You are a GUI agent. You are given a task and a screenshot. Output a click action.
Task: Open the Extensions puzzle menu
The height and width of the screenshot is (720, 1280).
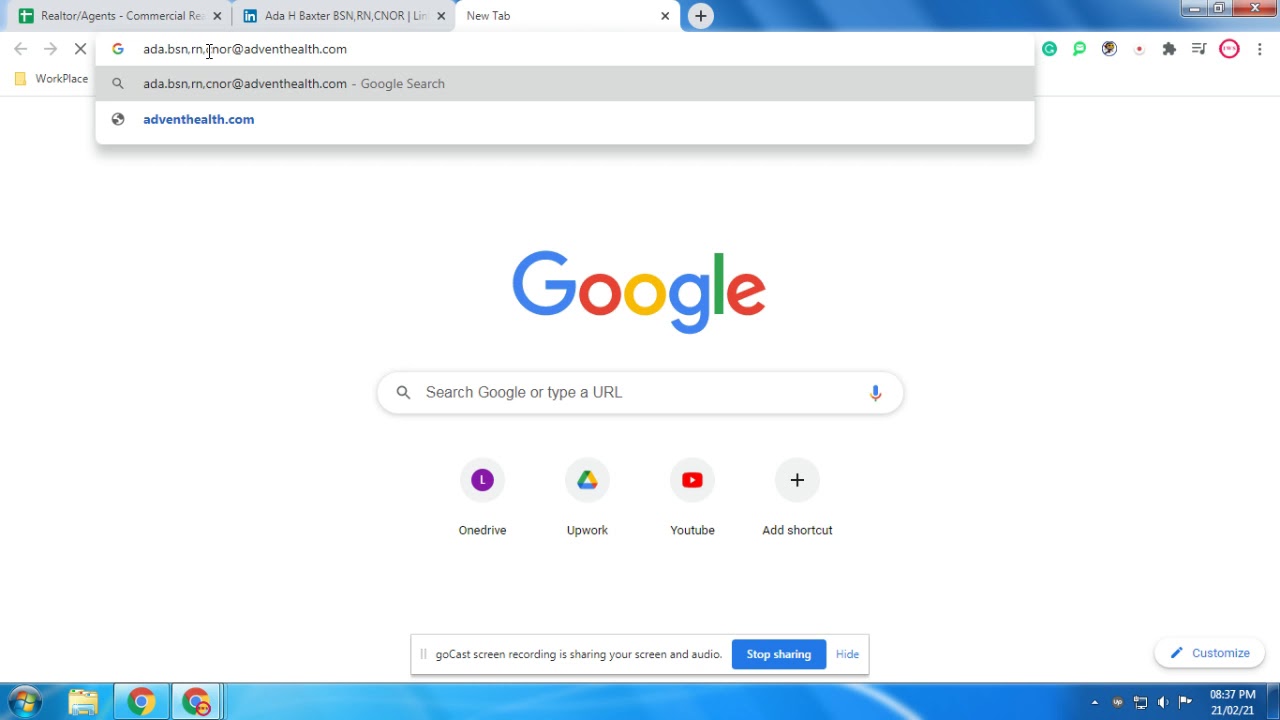1169,49
